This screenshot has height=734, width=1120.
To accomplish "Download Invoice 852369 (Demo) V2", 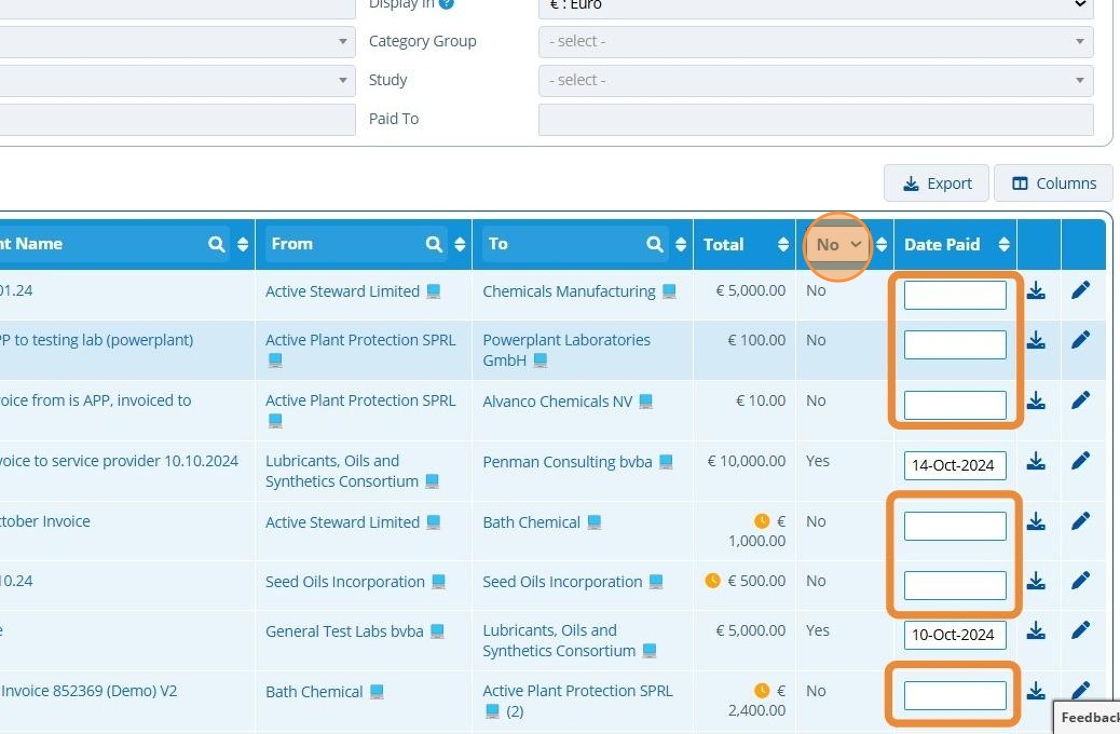I will pos(1036,690).
